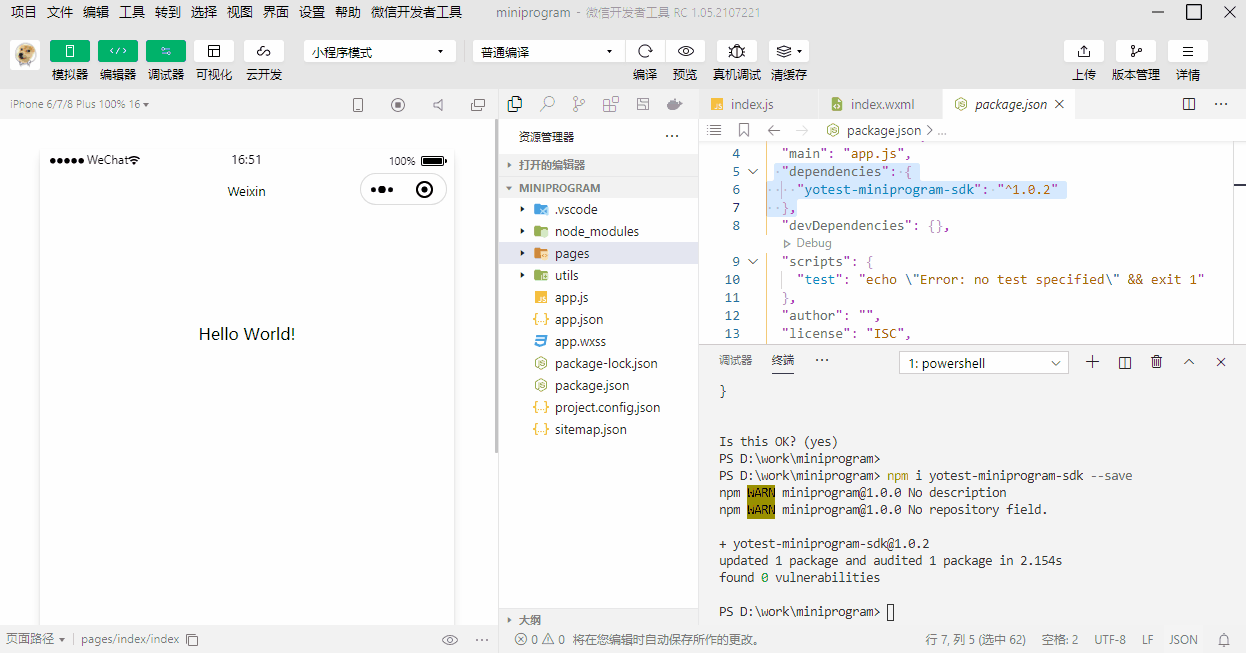Click the simulator capsule menu dots

pos(382,189)
